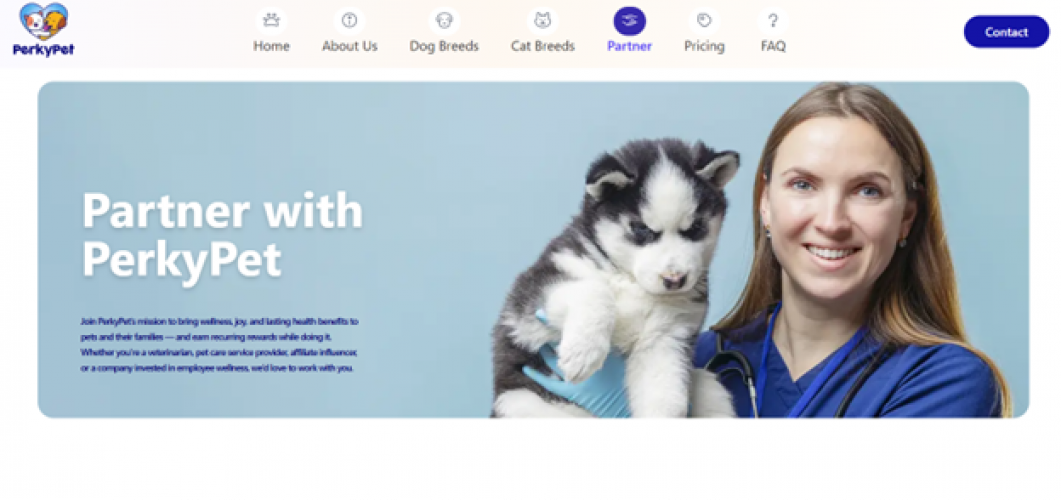Select the Dog Breeds text label
Image resolution: width=1061 pixels, height=500 pixels.
click(x=444, y=47)
